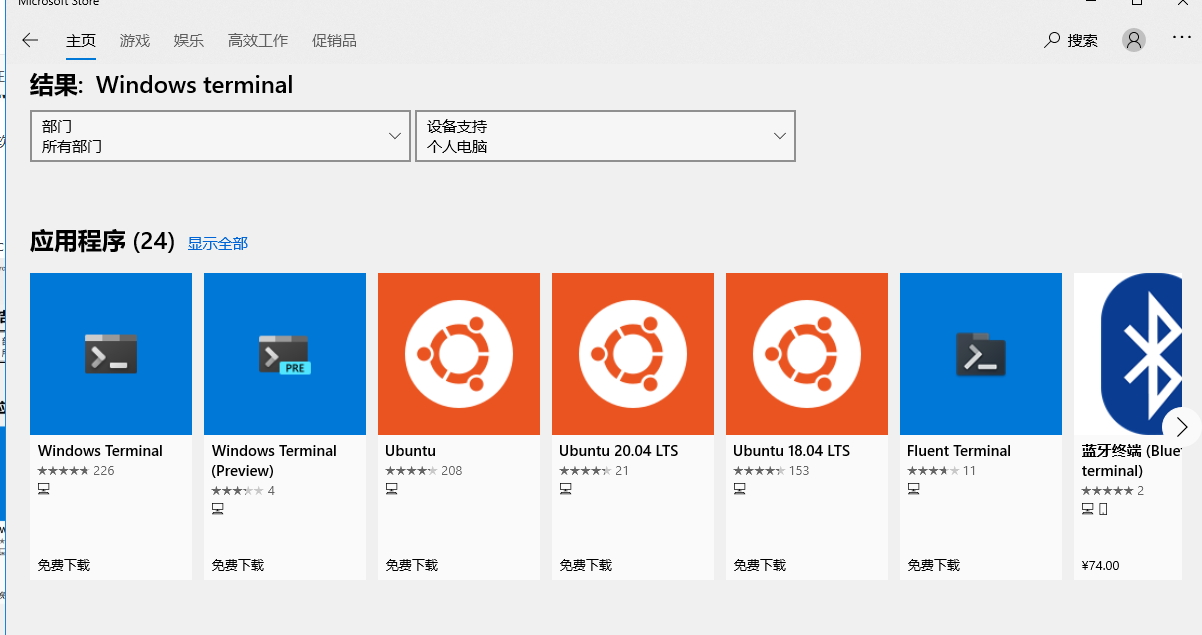This screenshot has height=635, width=1202.
Task: Click the Ubuntu 18.04 LTS tile image
Action: coord(807,354)
